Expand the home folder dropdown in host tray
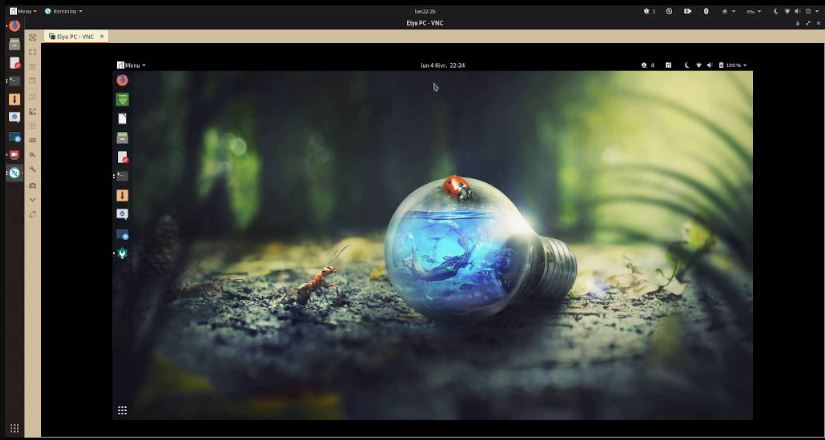Screen dimensions: 825x440 point(729,11)
